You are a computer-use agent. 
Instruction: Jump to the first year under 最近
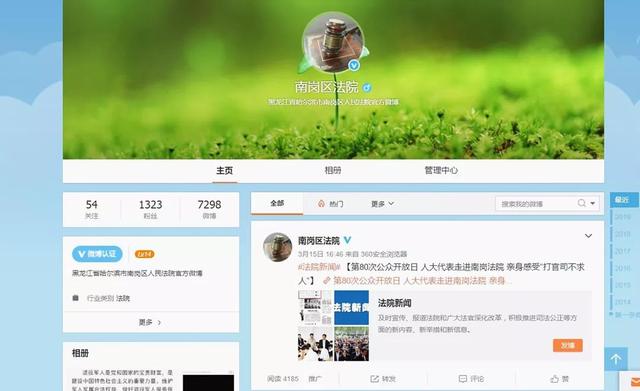(623, 217)
